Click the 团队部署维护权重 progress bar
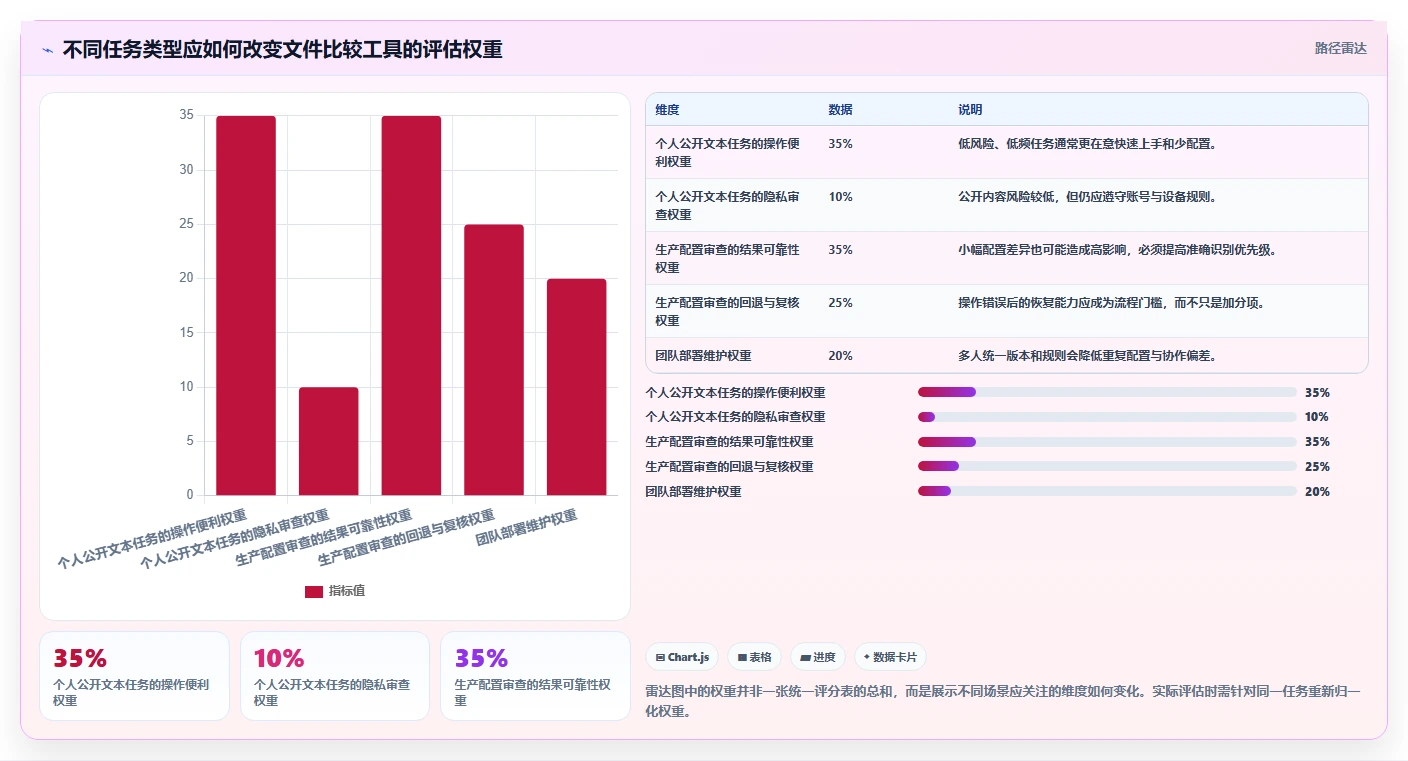The image size is (1408, 761). (1107, 491)
